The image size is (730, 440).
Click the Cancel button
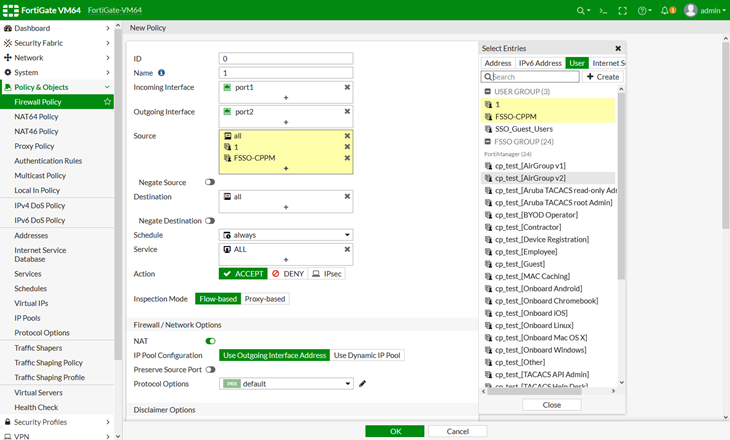tap(457, 431)
